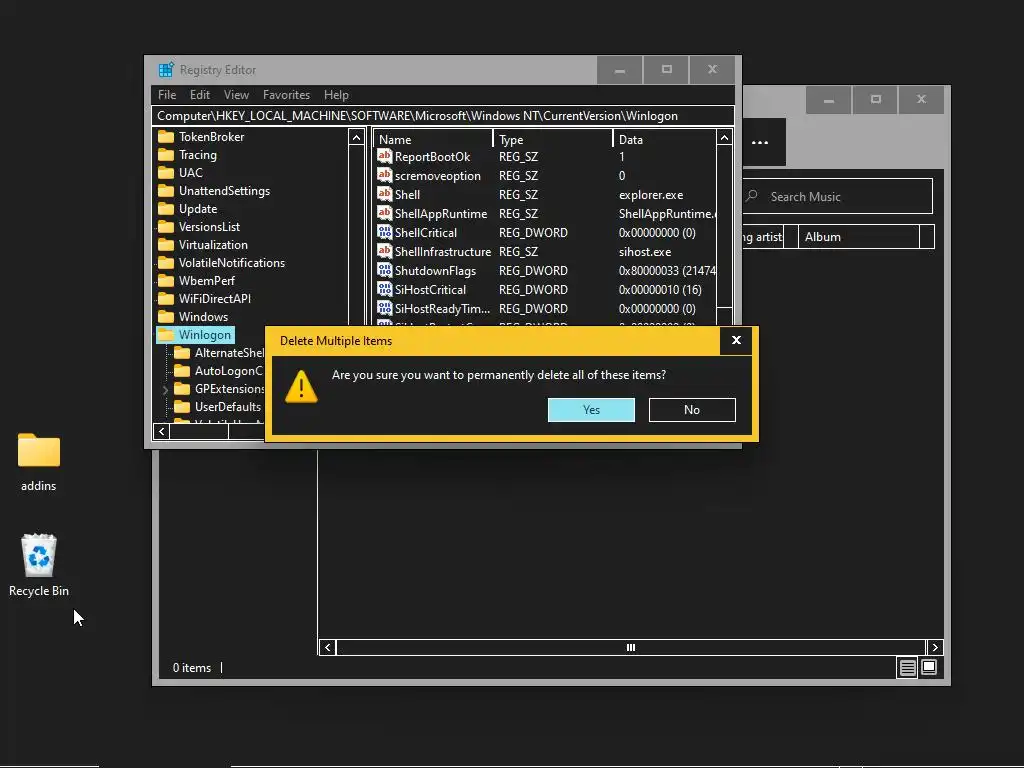The image size is (1024, 768).
Task: Select the VolatileNotifications folder icon
Action: [167, 263]
